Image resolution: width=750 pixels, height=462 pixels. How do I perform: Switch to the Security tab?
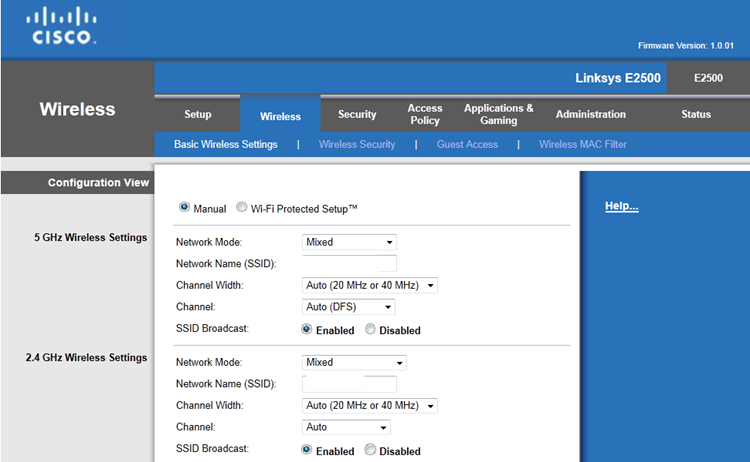click(357, 115)
